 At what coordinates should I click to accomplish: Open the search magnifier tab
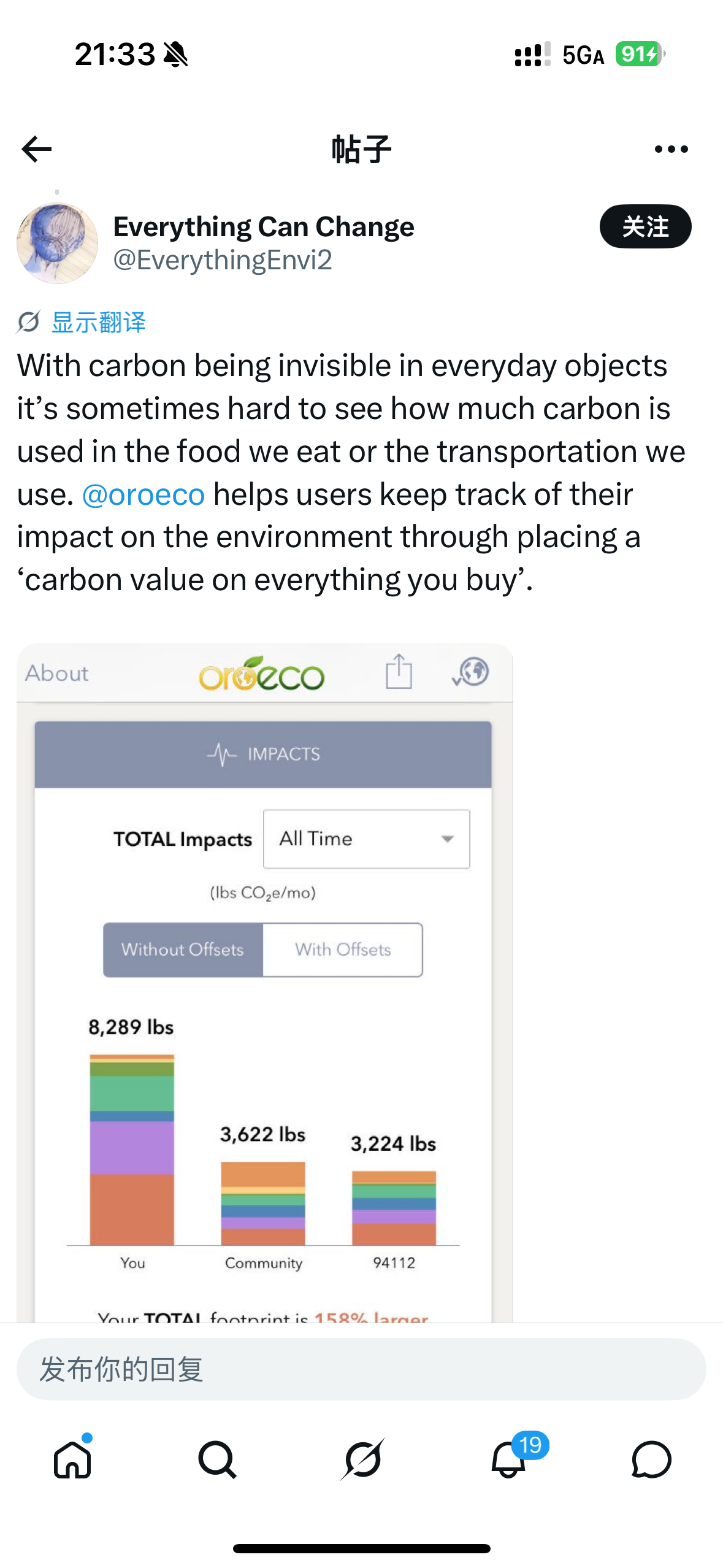pos(217,1459)
